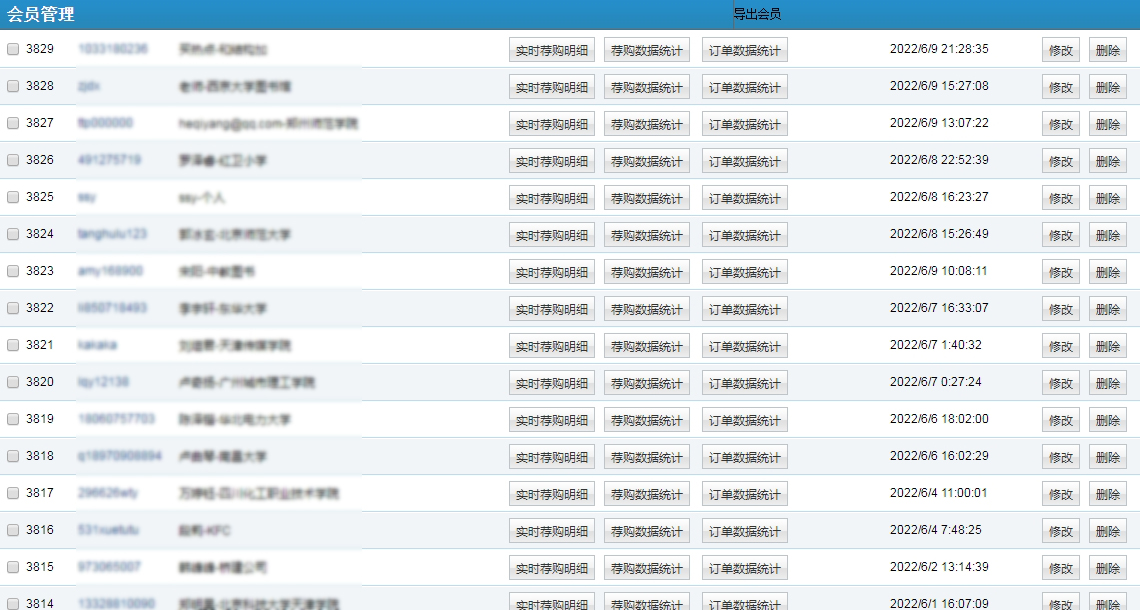Delete member 3823 with 删除 button
This screenshot has height=610, width=1140.
(x=1107, y=272)
